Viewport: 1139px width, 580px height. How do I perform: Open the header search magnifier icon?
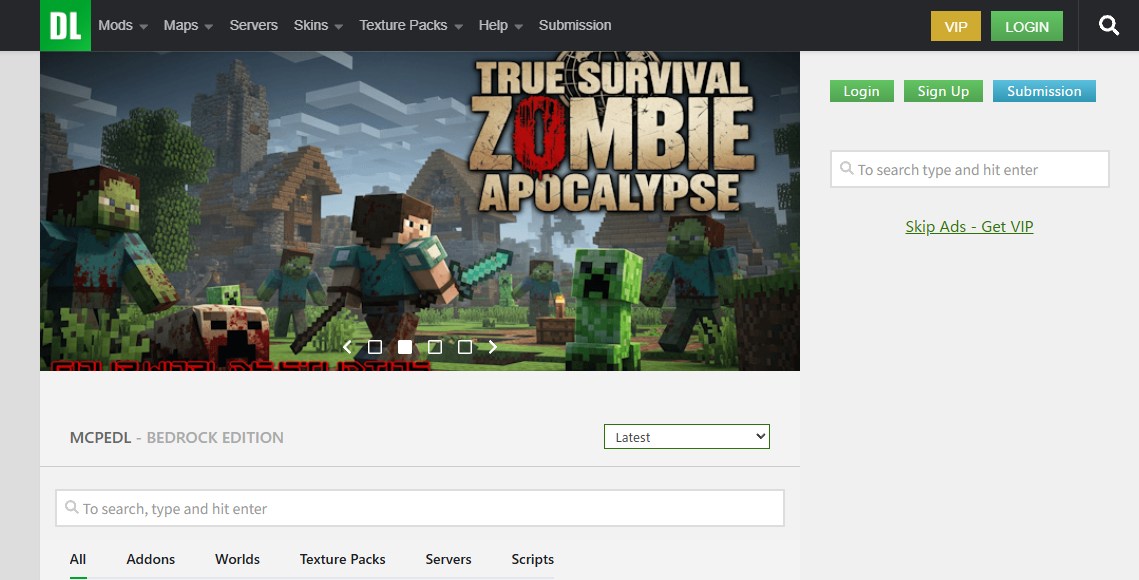point(1108,25)
